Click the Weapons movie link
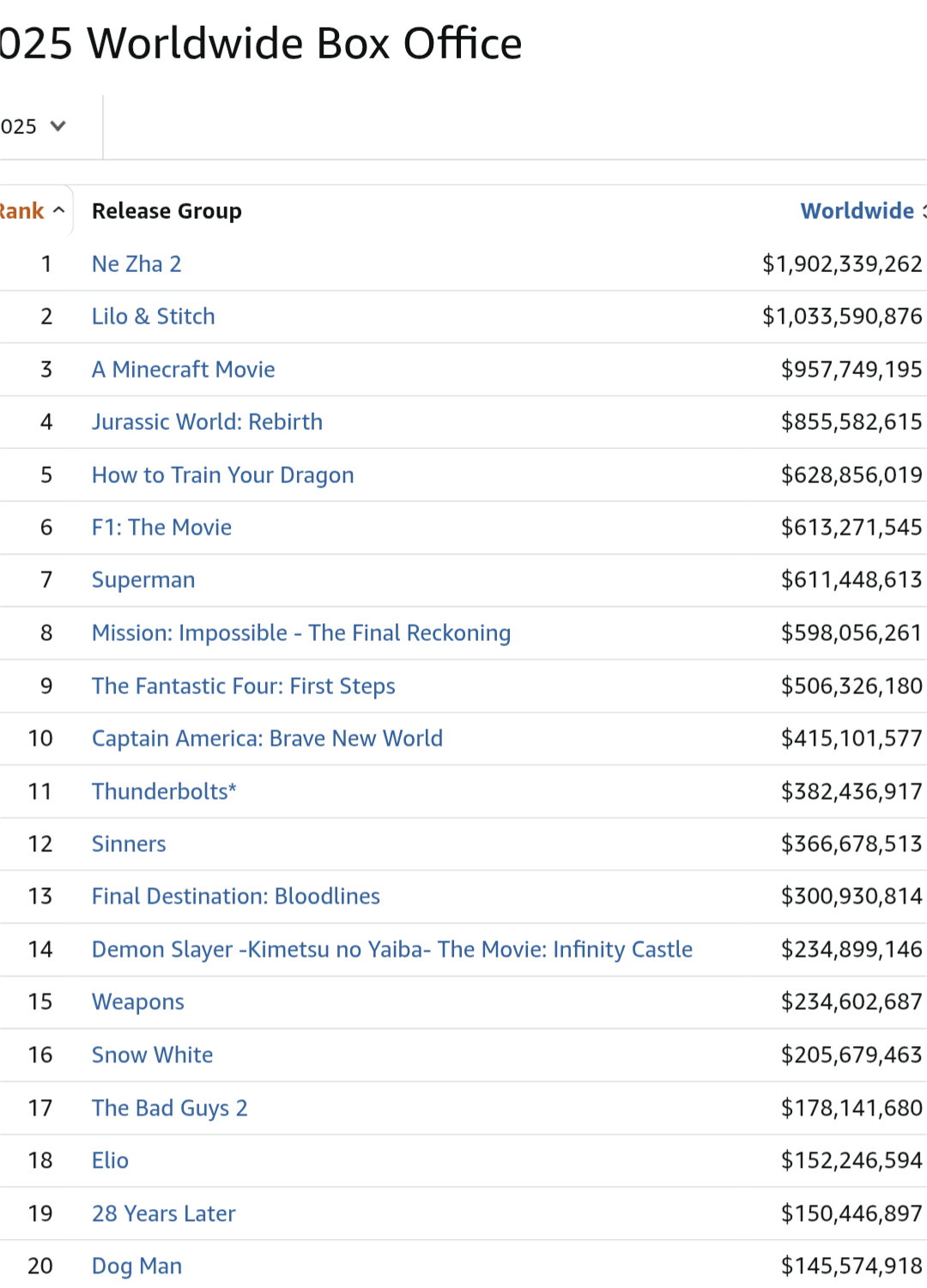 137,1002
